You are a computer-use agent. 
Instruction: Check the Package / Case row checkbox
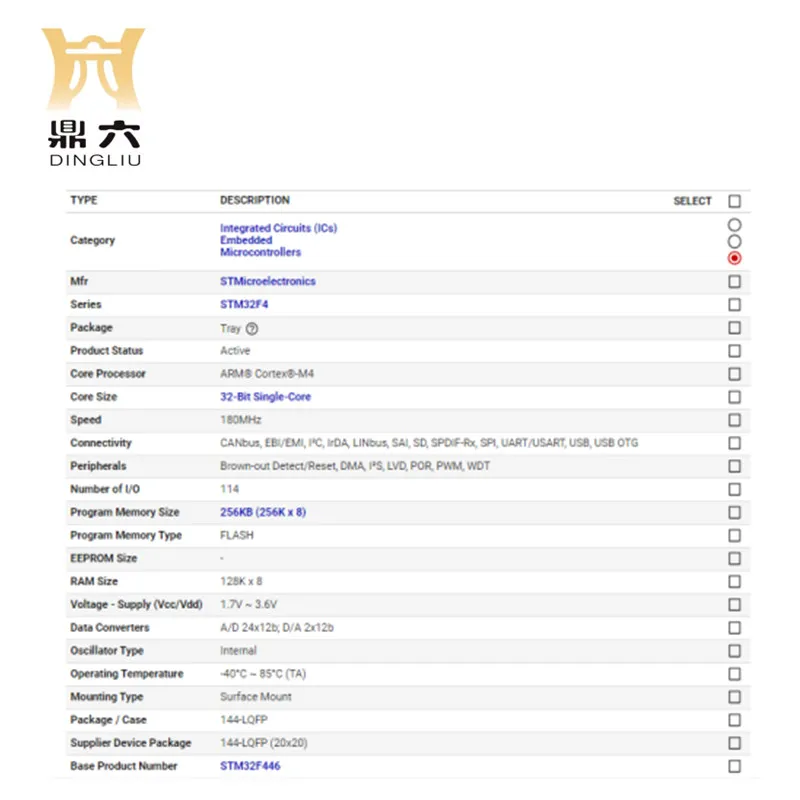click(734, 720)
